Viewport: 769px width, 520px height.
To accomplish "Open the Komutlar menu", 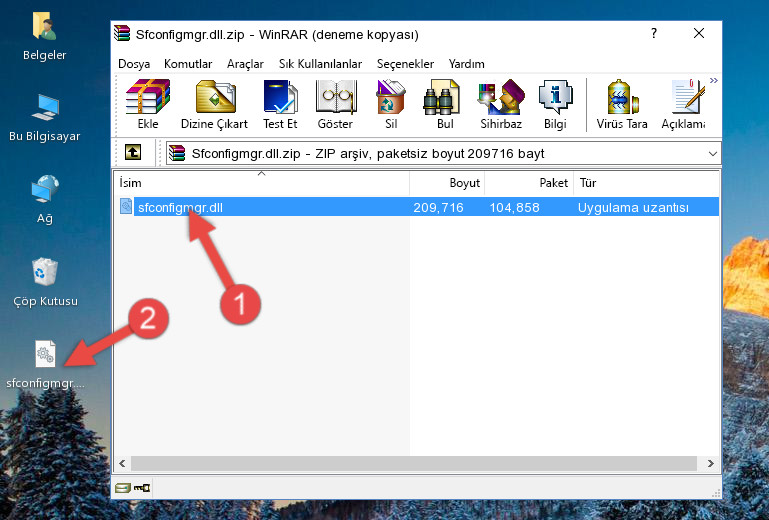I will click(x=188, y=64).
